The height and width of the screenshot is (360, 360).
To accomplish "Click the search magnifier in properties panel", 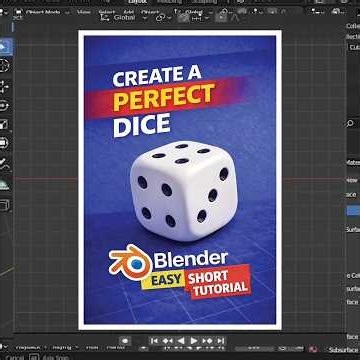I will 350,124.
